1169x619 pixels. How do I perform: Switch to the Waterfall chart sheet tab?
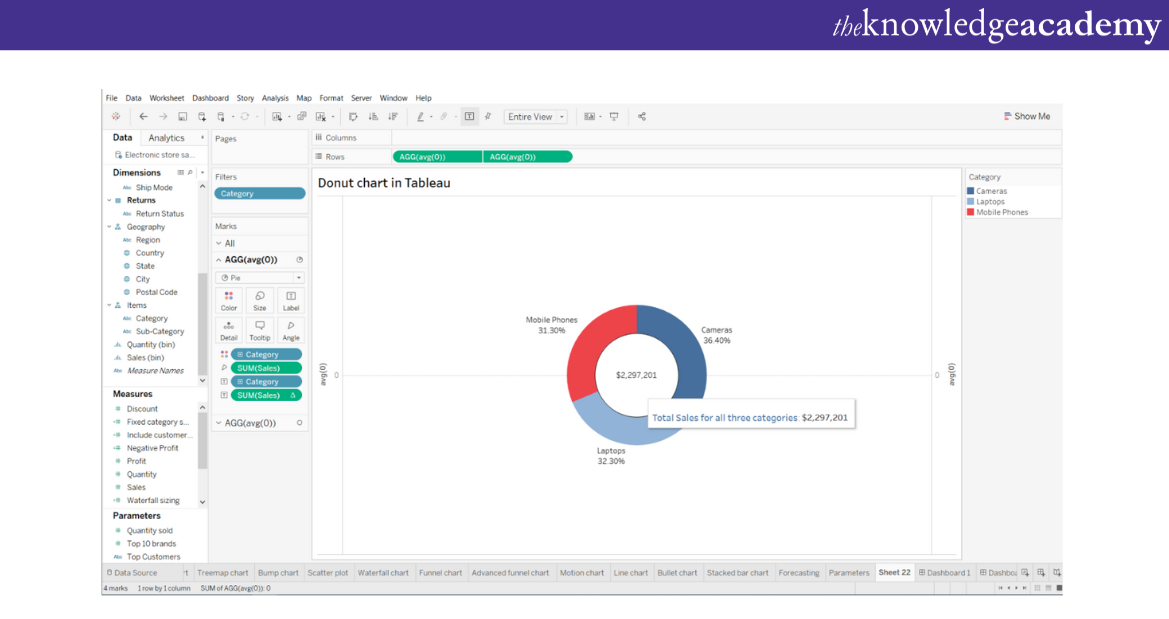[x=384, y=573]
